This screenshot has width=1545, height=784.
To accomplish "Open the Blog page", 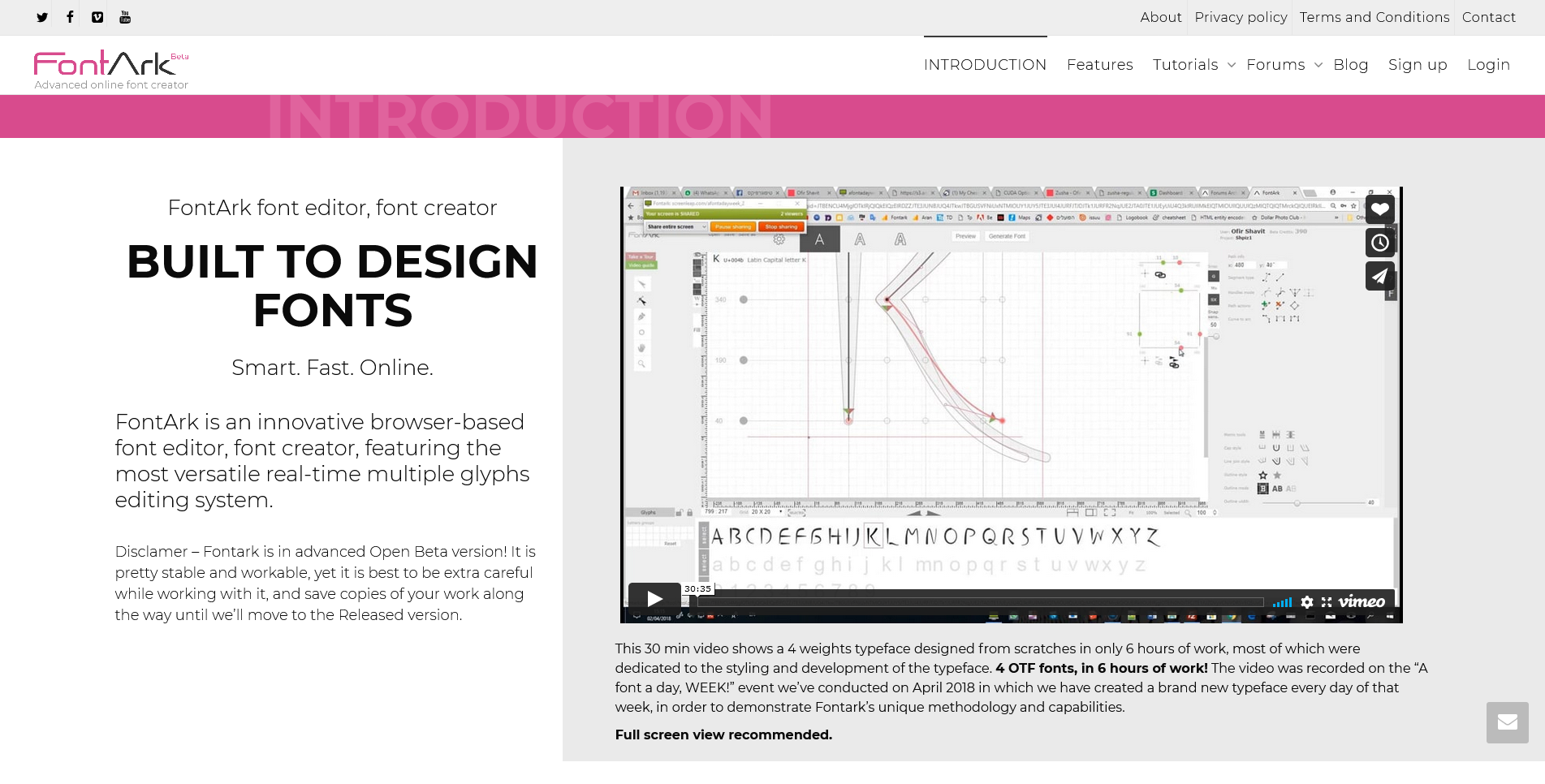I will pos(1350,65).
